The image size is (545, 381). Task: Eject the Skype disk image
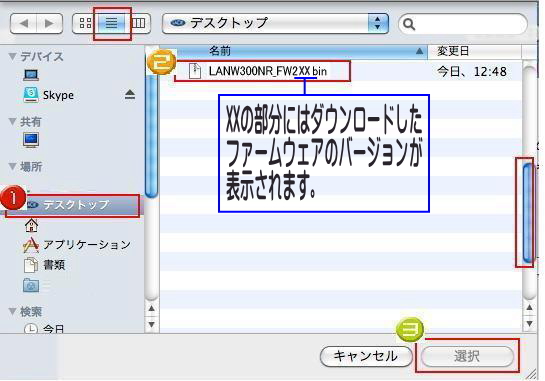(x=130, y=95)
